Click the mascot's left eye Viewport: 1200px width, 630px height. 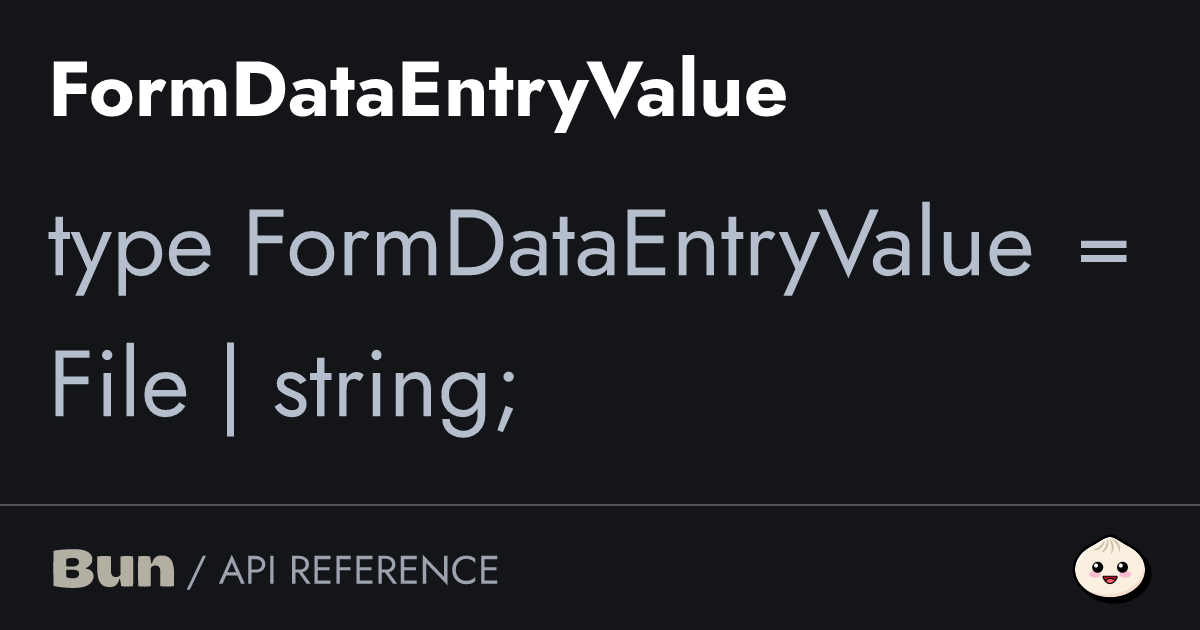(x=1099, y=569)
